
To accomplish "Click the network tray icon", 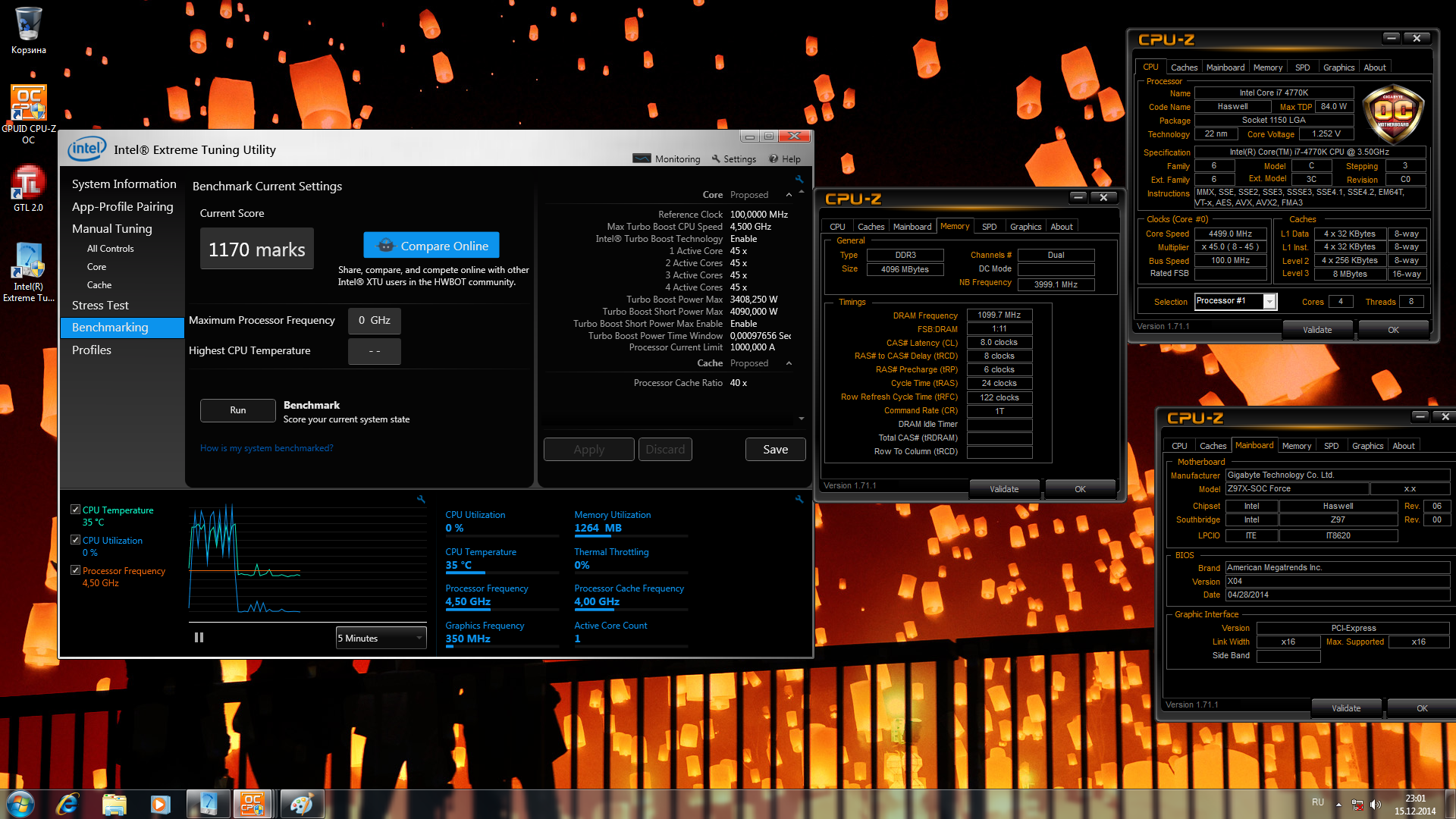I will (1357, 805).
